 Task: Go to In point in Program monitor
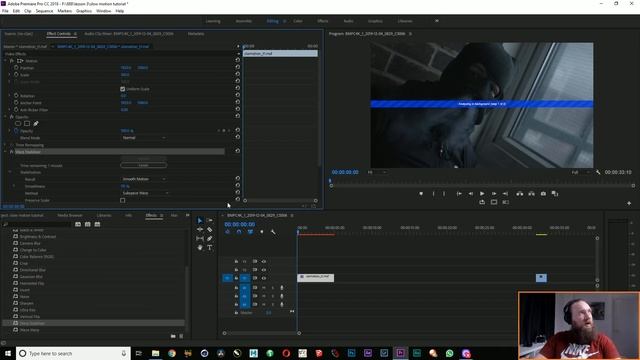pos(459,194)
